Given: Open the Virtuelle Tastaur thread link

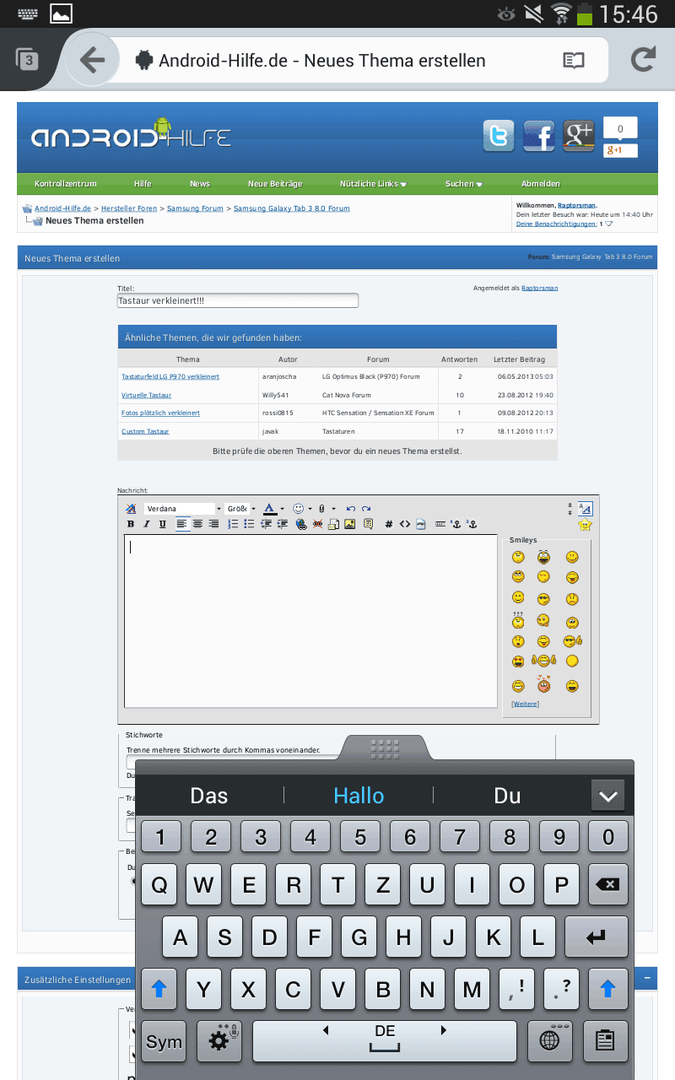Looking at the screenshot, I should coord(146,395).
